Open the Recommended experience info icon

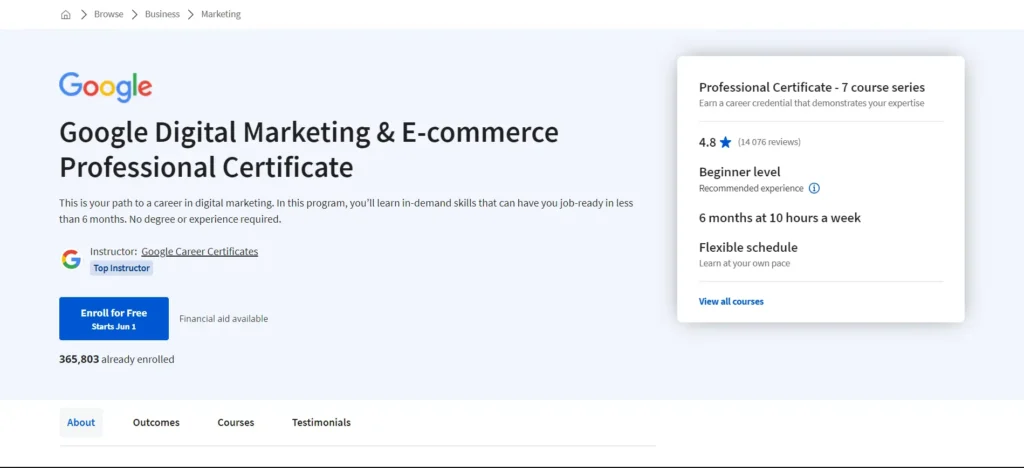point(814,189)
